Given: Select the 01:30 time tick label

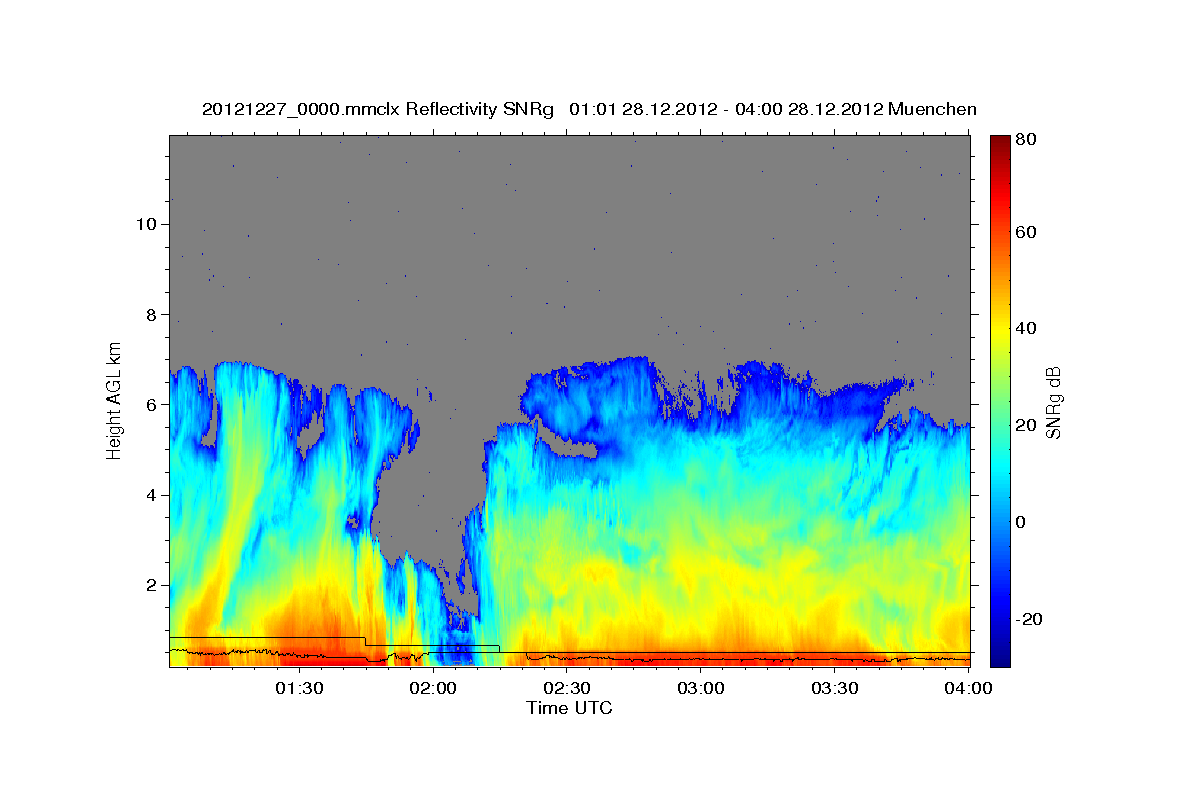Looking at the screenshot, I should pos(298,688).
